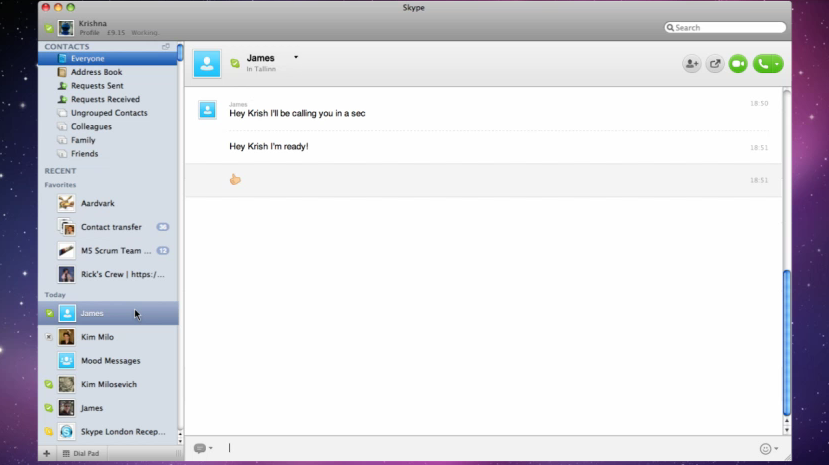Click James's avatar in conversation header
The width and height of the screenshot is (829, 465).
tap(207, 64)
